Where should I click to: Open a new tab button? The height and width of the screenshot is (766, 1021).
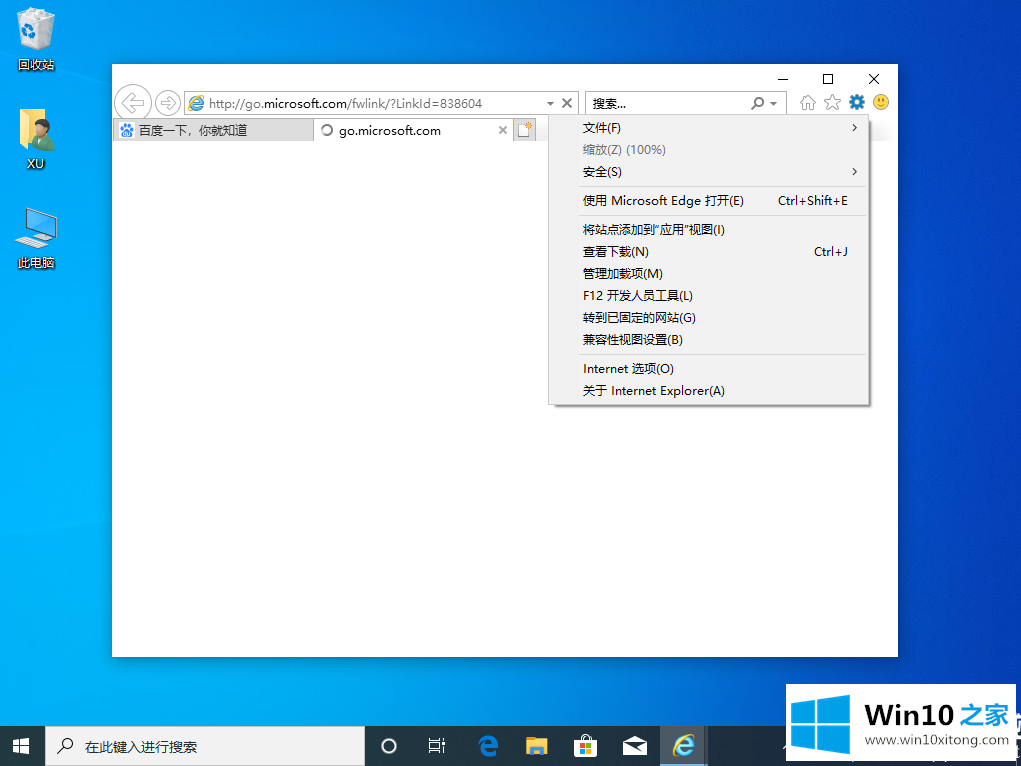coord(525,130)
